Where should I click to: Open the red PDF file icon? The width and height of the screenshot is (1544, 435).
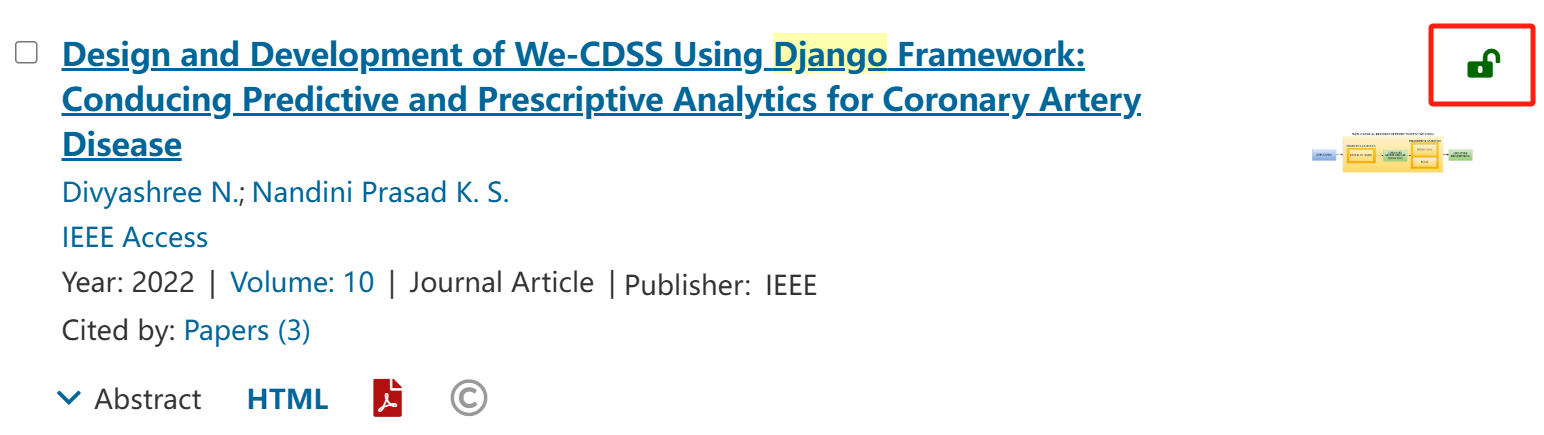pos(388,398)
